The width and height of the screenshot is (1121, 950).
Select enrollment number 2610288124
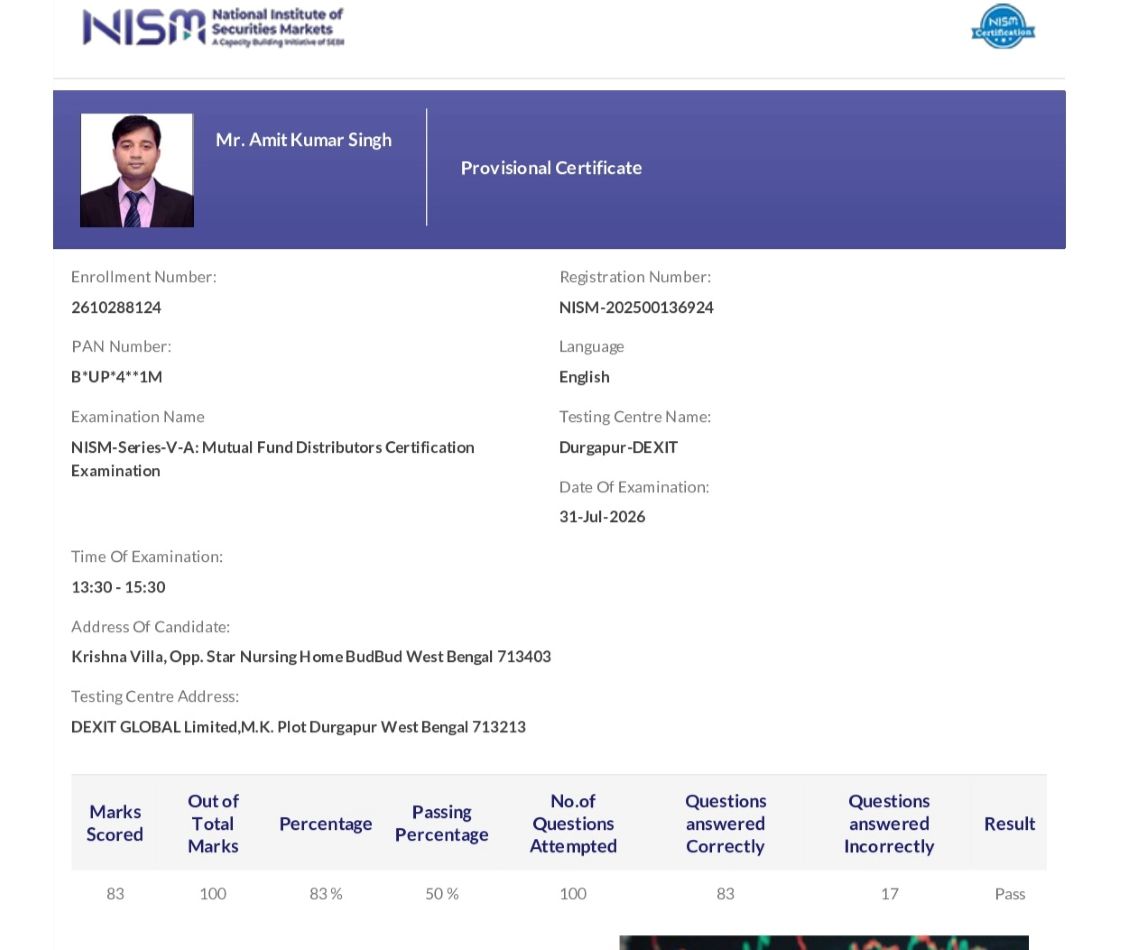coord(116,307)
